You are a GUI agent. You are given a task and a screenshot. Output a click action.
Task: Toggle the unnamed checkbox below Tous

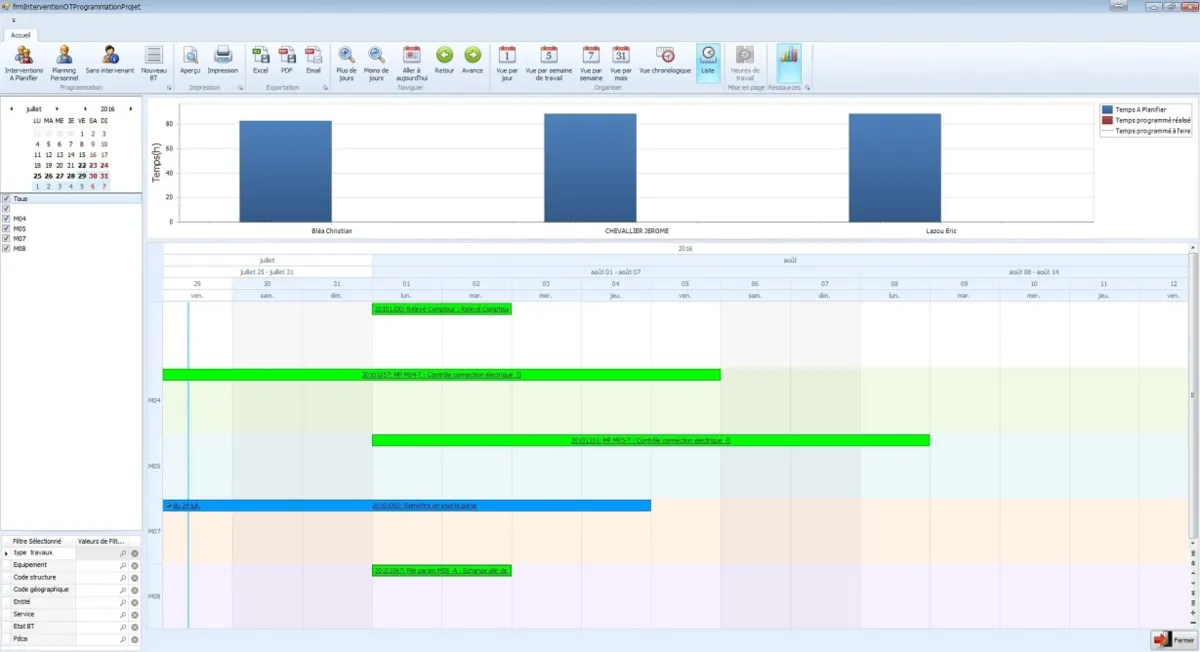(x=6, y=208)
